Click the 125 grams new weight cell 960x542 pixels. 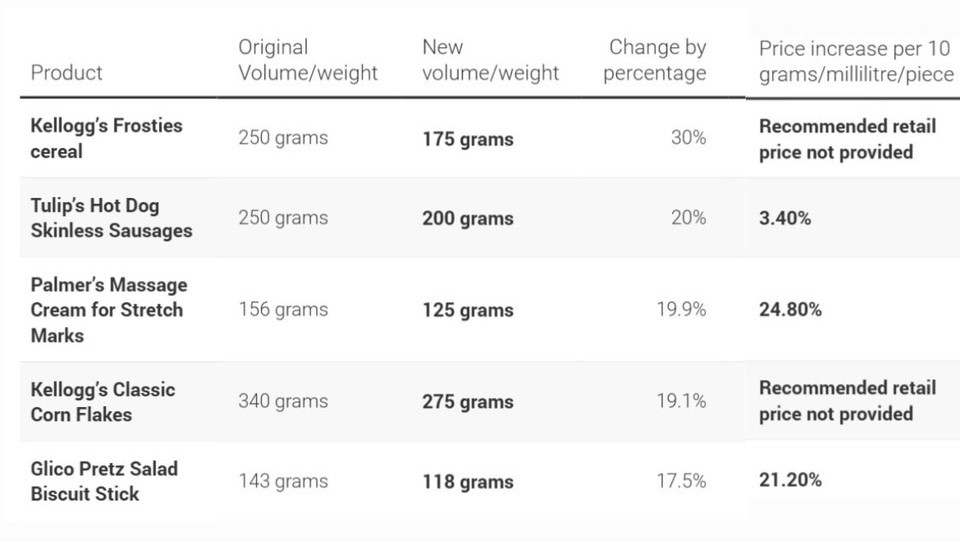pyautogui.click(x=468, y=310)
